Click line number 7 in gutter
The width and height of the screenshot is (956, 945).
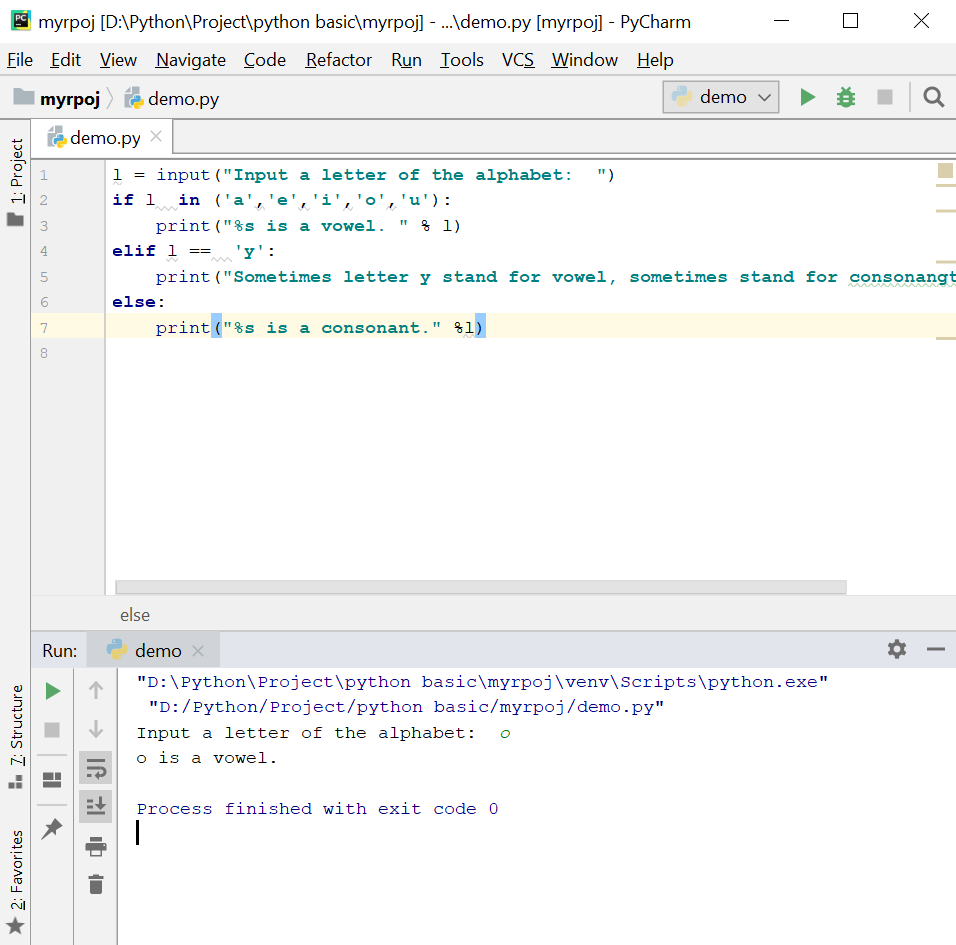(44, 328)
